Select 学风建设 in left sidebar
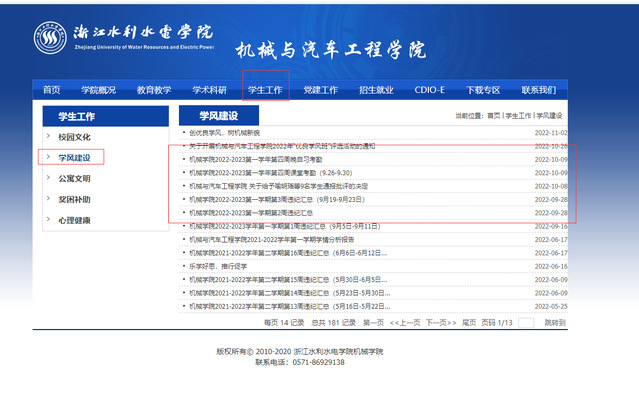The image size is (639, 399). [x=74, y=158]
